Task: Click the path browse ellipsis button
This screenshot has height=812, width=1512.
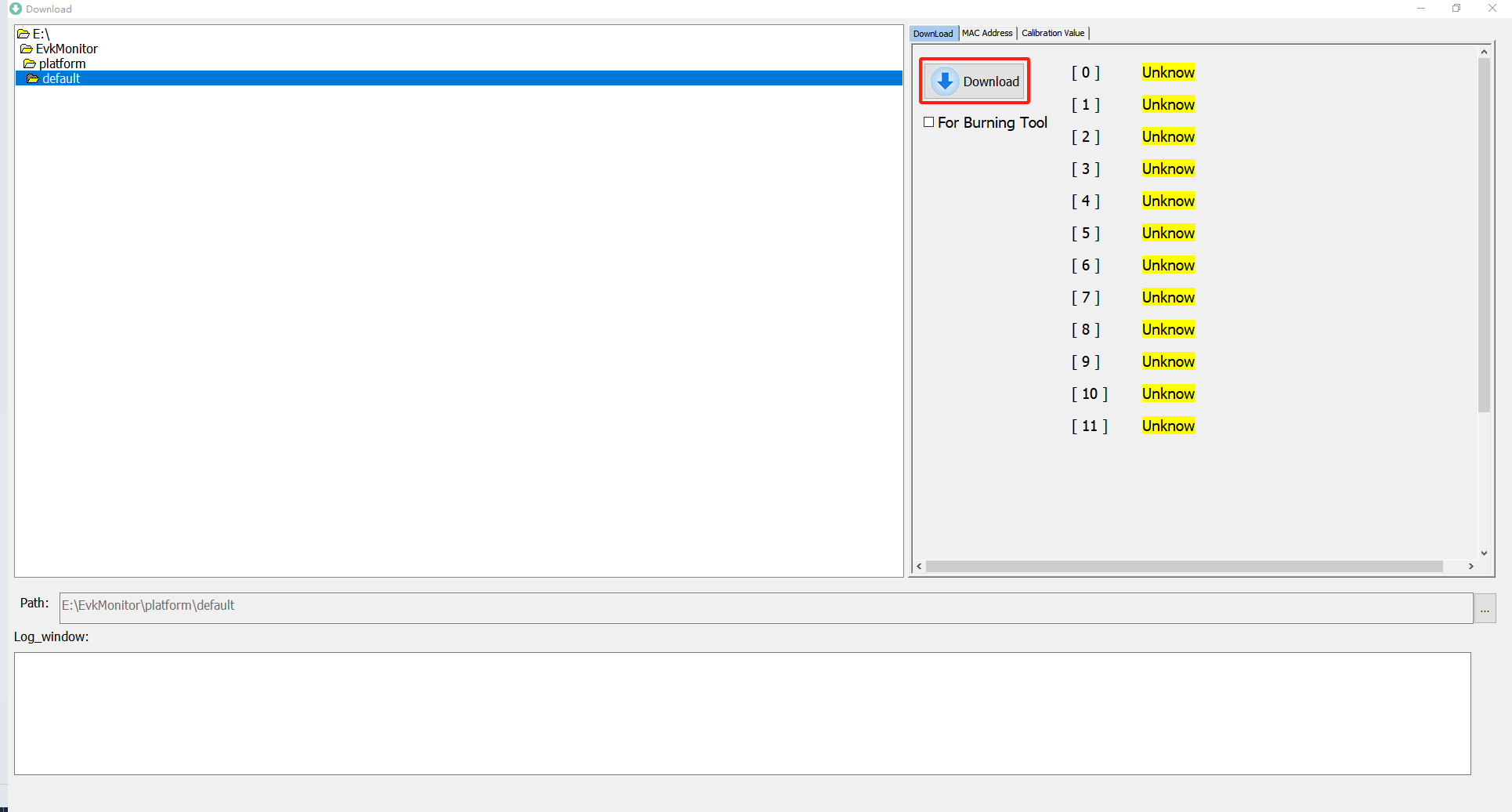Action: [1485, 609]
